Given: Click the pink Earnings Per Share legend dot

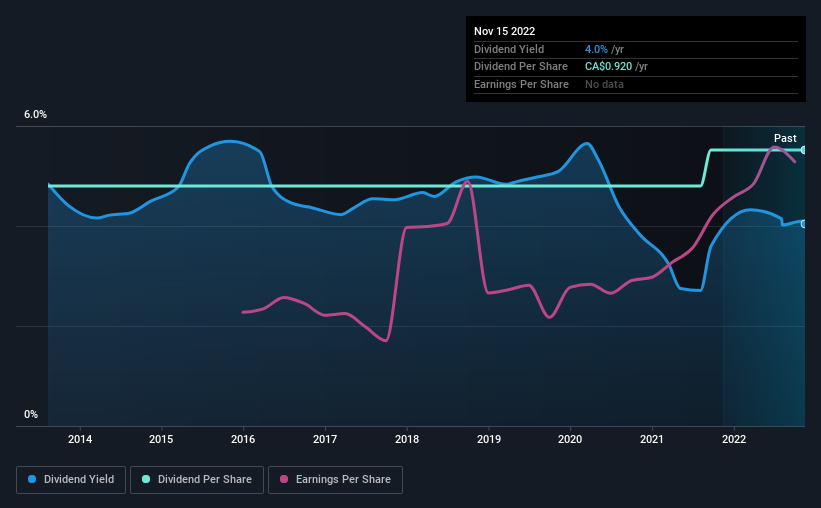Looking at the screenshot, I should coord(284,479).
